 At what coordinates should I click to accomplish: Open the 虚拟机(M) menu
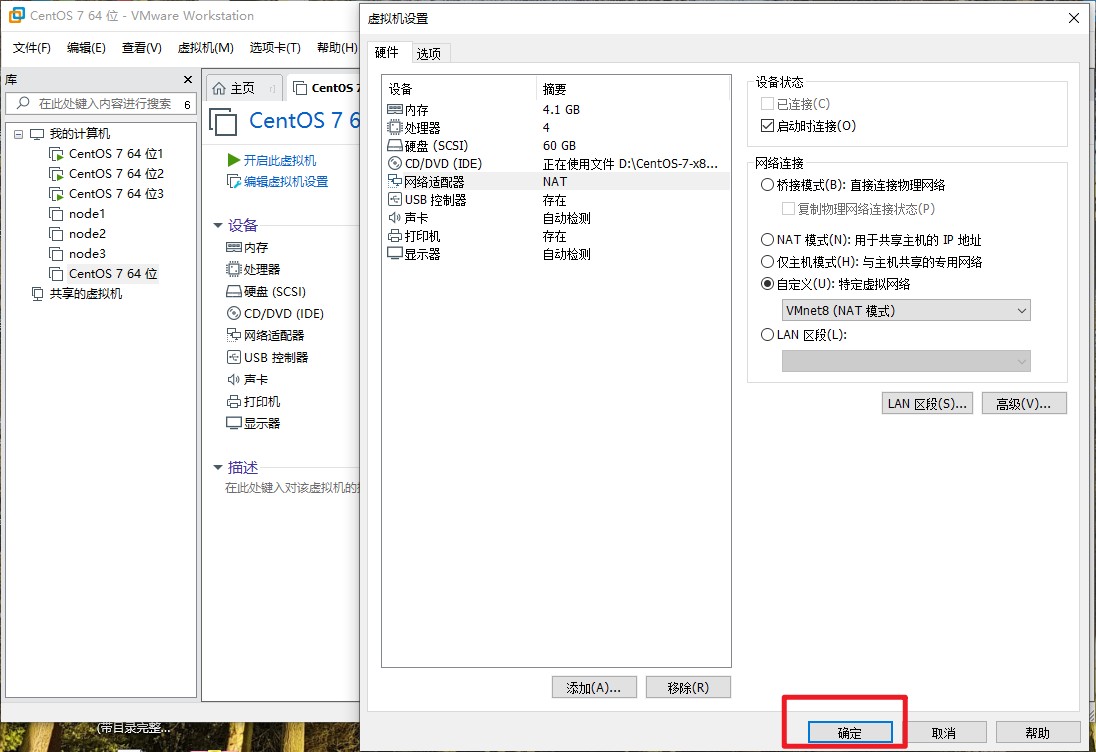click(x=206, y=48)
